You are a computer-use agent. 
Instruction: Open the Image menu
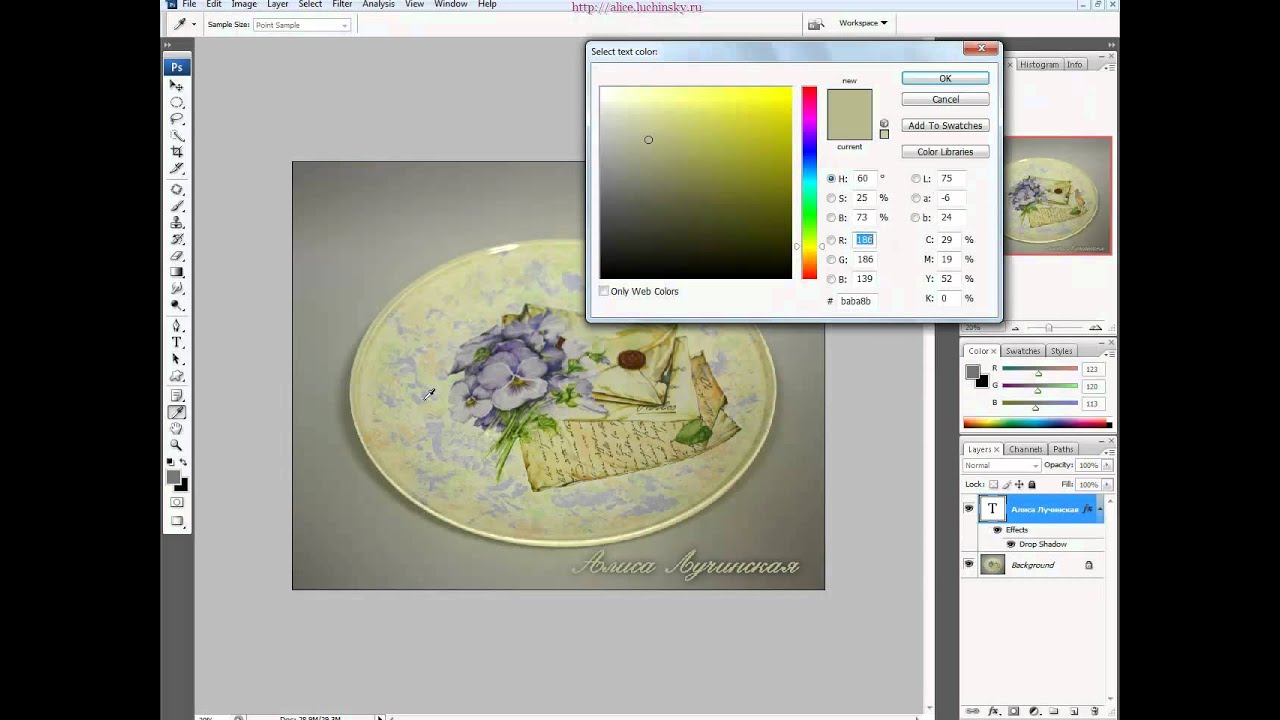click(244, 5)
